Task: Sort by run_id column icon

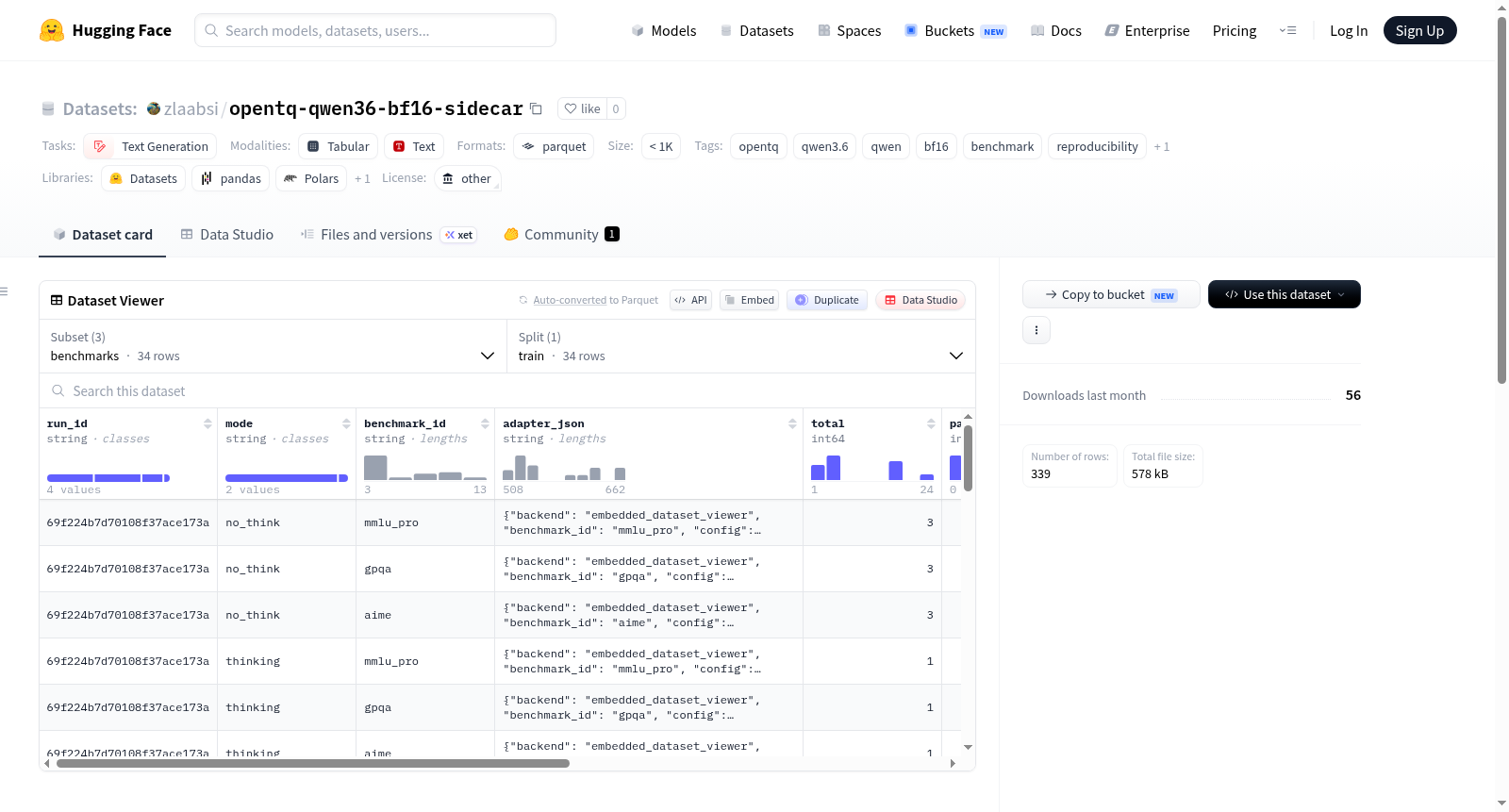Action: 207,423
